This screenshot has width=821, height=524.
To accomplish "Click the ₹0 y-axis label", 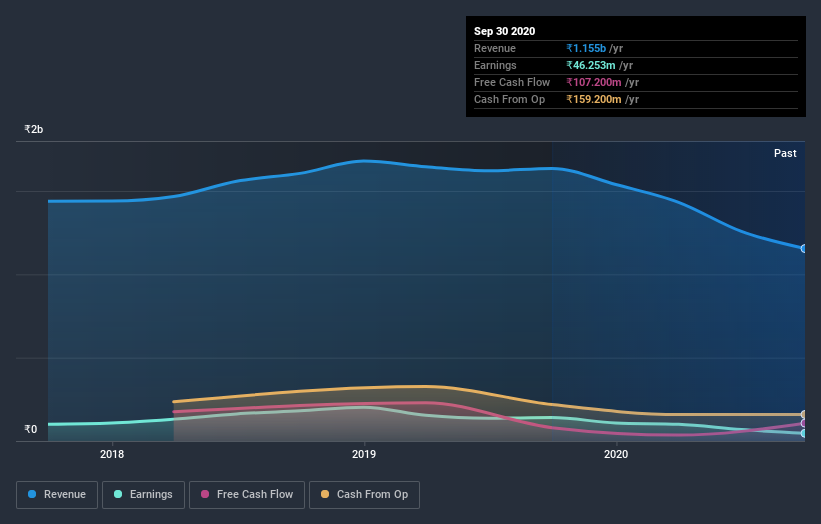I will (31, 429).
